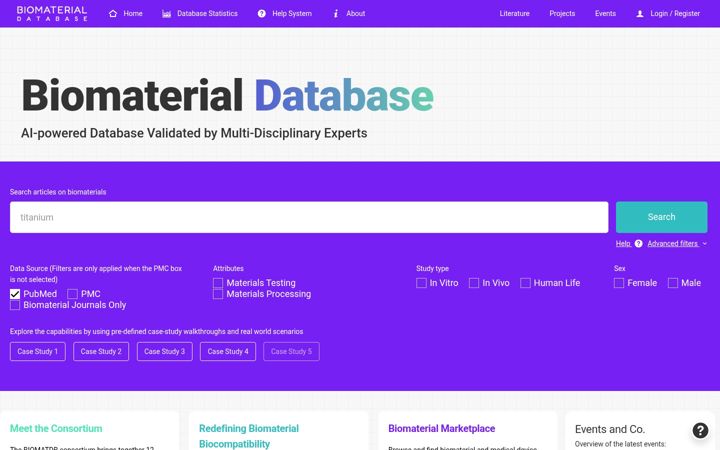Click the Search button
The image size is (720, 450).
coord(661,217)
